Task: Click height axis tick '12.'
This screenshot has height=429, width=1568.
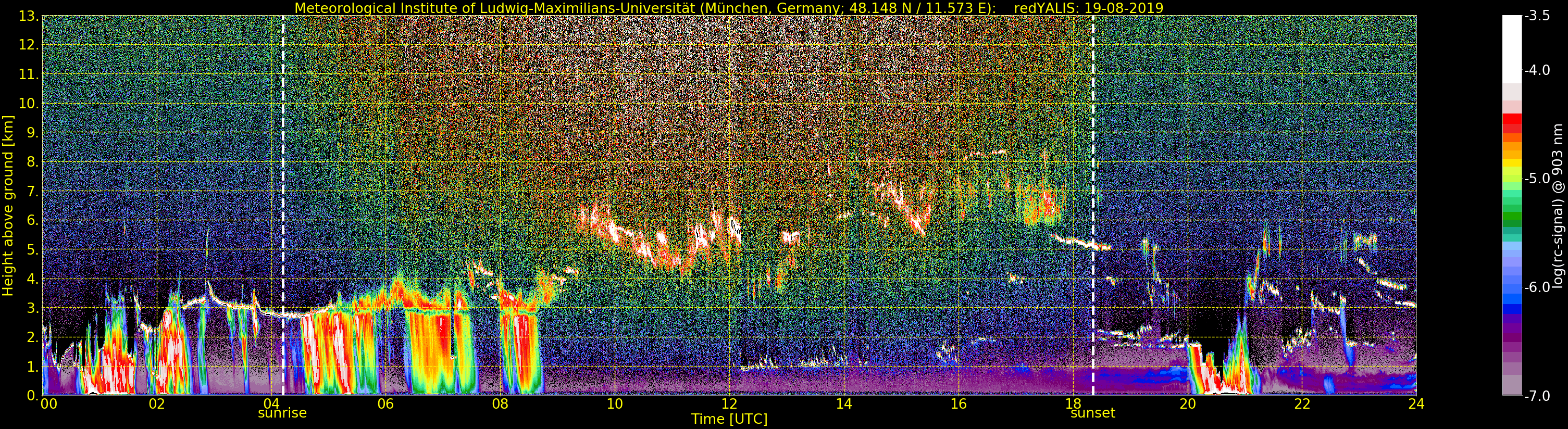Action: [x=28, y=46]
